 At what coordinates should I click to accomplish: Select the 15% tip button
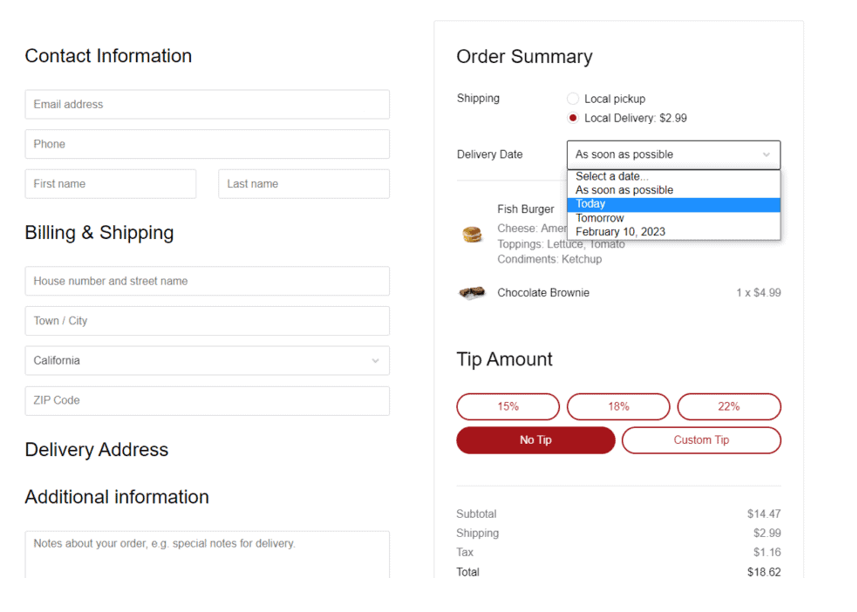[508, 407]
